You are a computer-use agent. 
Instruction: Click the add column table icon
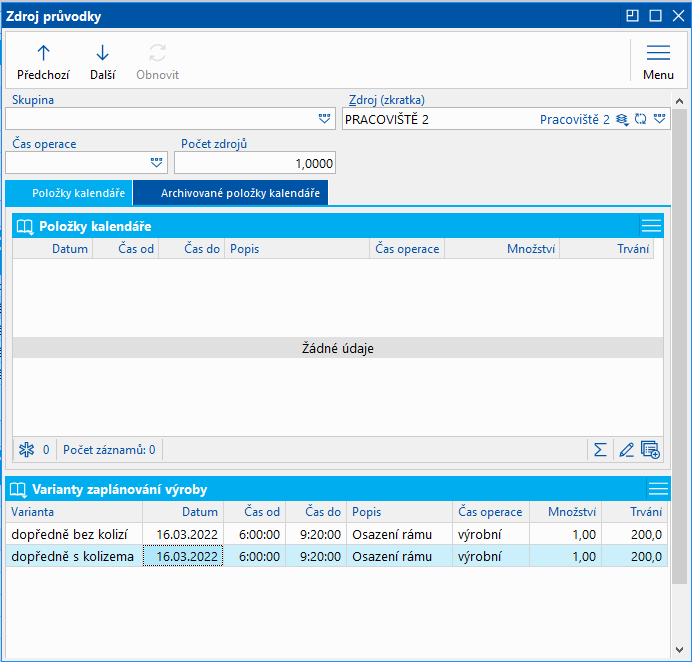point(650,450)
